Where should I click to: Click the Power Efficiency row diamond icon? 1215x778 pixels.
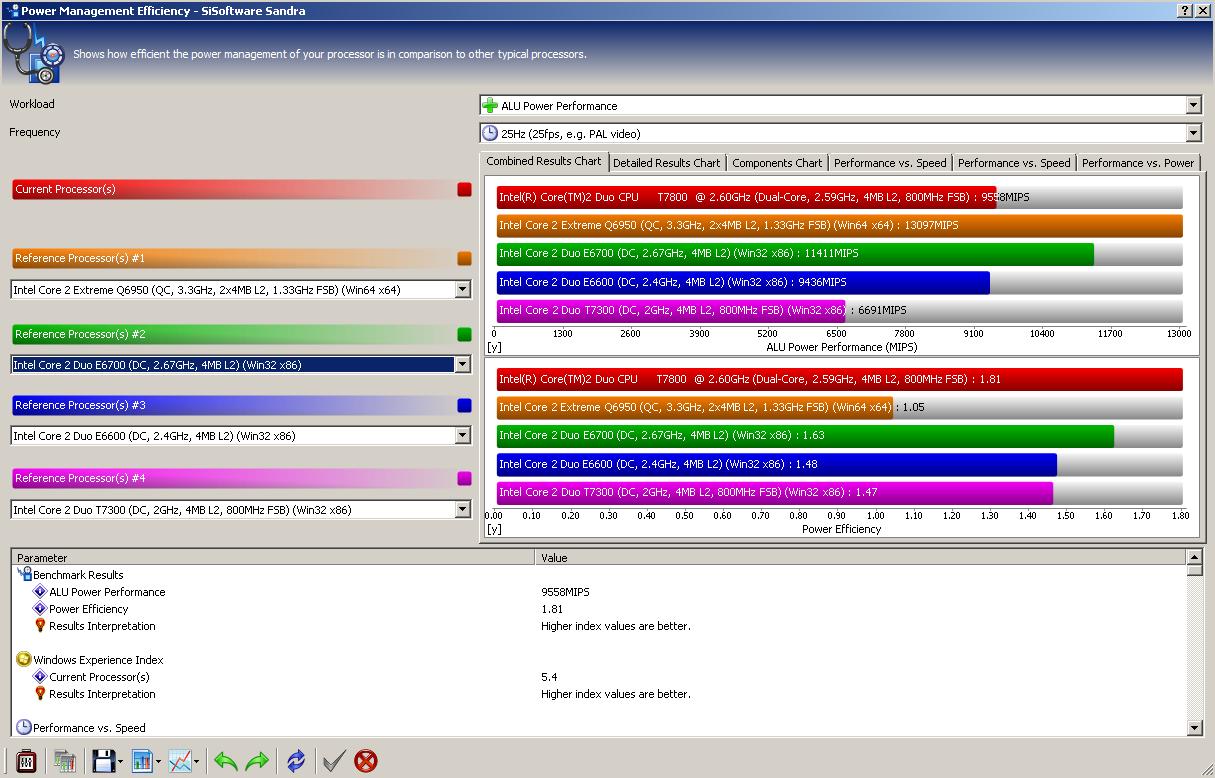tap(40, 609)
